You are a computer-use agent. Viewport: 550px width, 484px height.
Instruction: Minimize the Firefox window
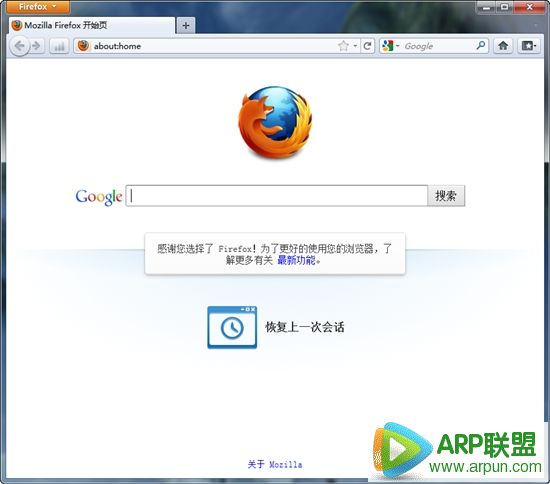tap(486, 7)
